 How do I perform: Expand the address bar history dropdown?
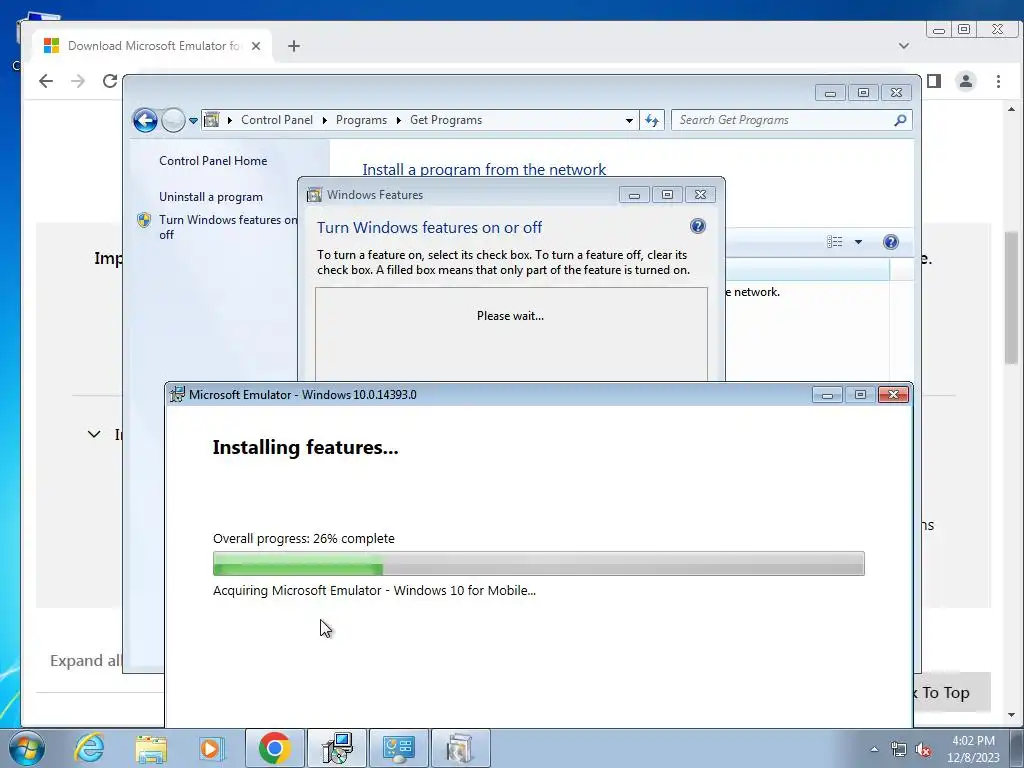coord(629,120)
